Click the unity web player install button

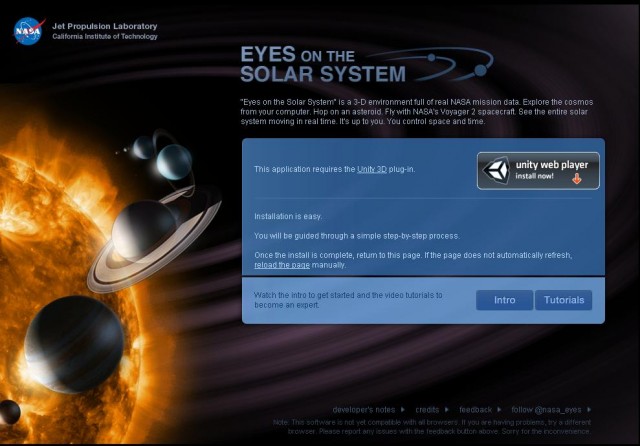pos(538,171)
